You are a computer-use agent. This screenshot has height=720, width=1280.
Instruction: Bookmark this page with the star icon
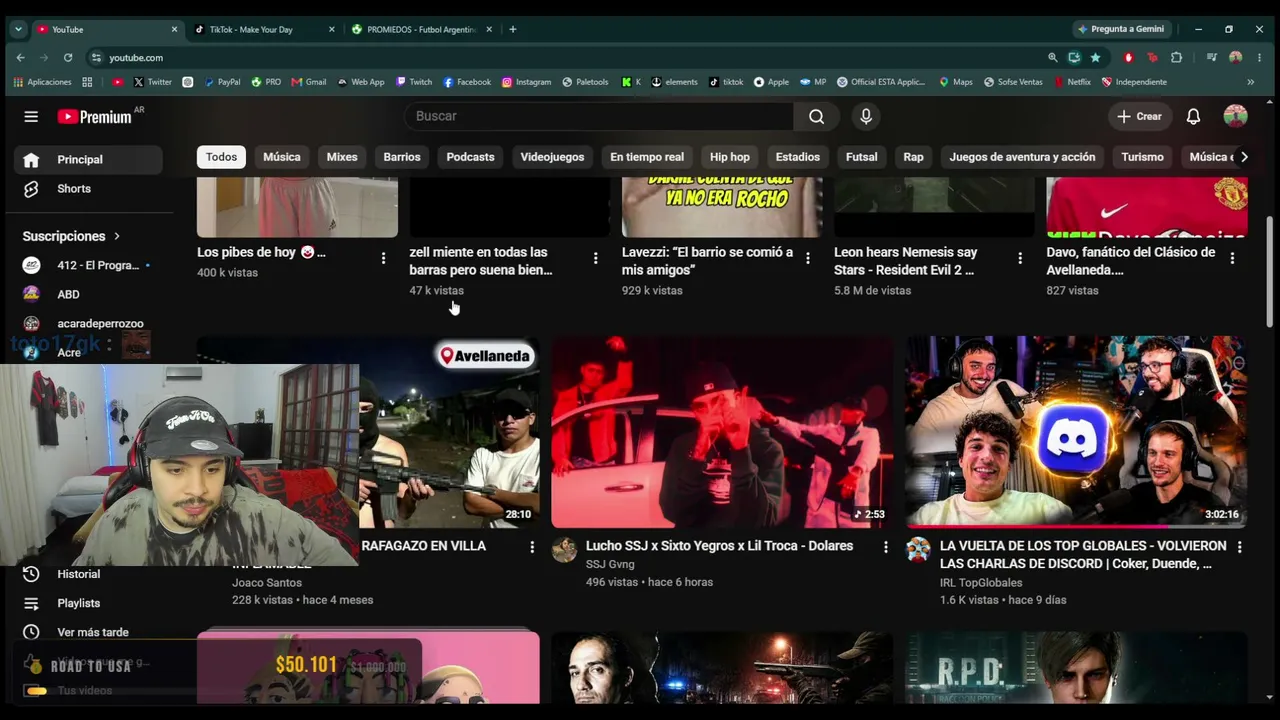(x=1095, y=58)
